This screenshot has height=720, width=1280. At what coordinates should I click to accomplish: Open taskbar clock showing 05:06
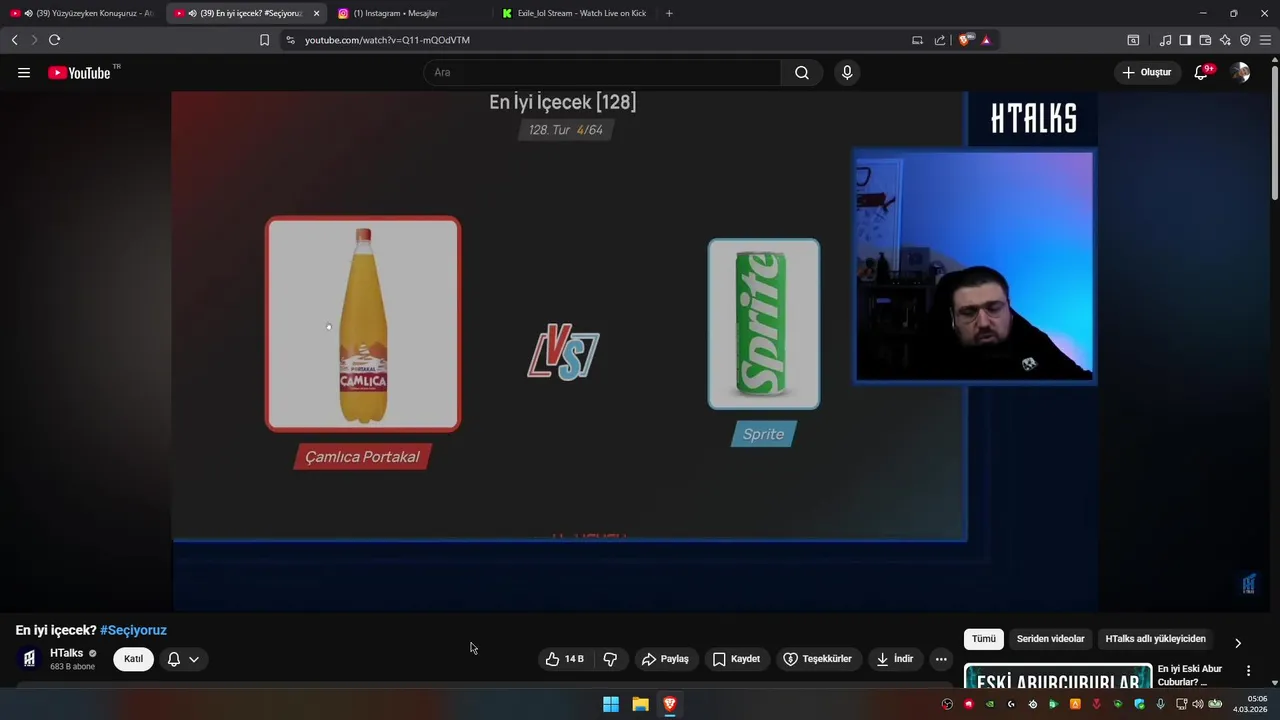click(1251, 704)
